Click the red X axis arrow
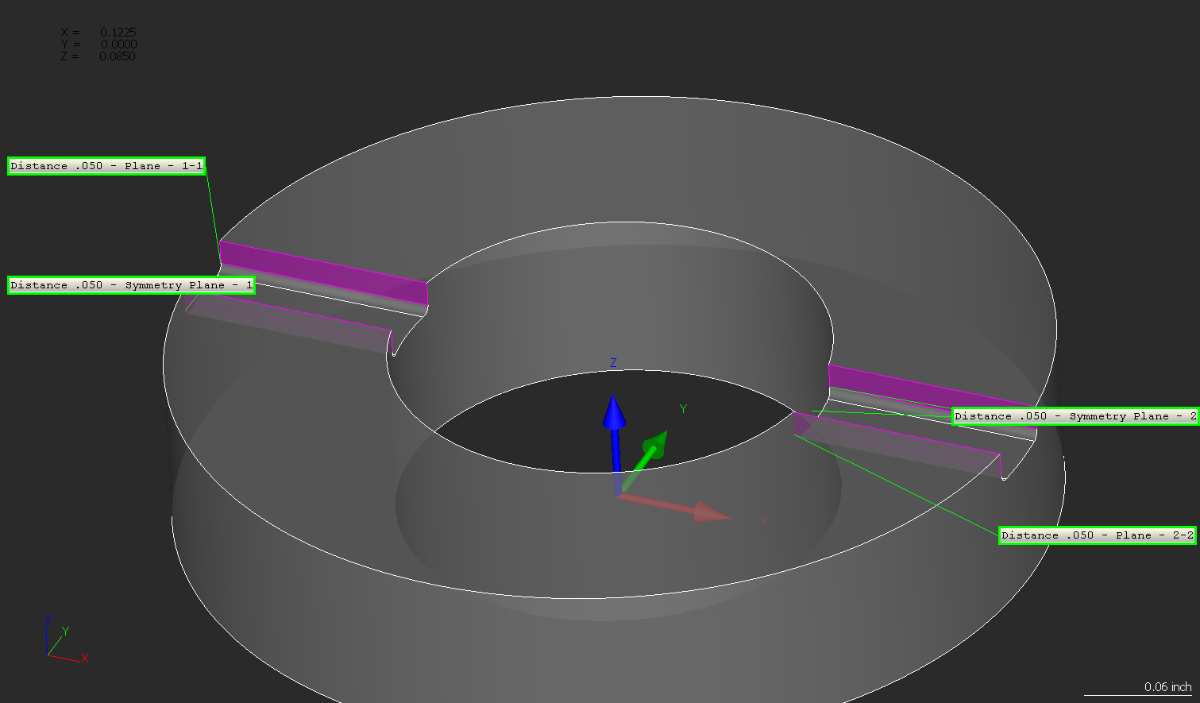Viewport: 1200px width, 703px height. 690,510
